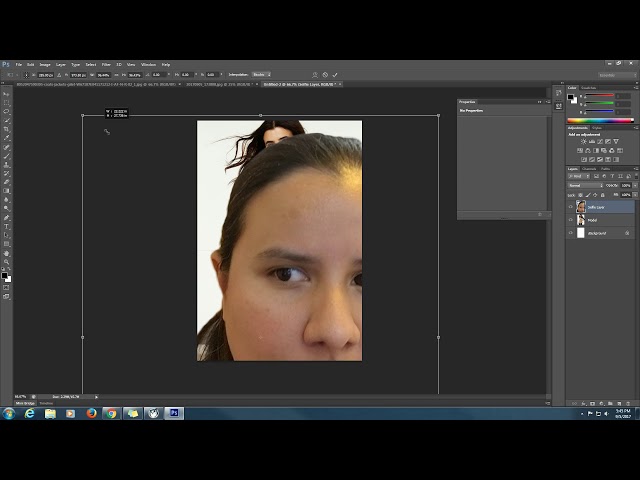Viewport: 640px width, 480px height.
Task: Hide the Model layer with its eye
Action: click(571, 220)
